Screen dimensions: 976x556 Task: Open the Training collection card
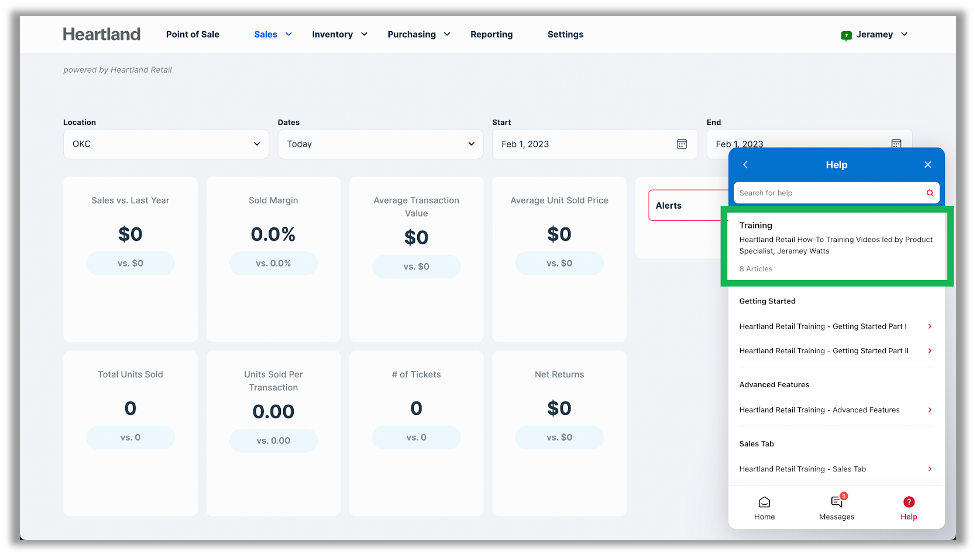coord(836,246)
